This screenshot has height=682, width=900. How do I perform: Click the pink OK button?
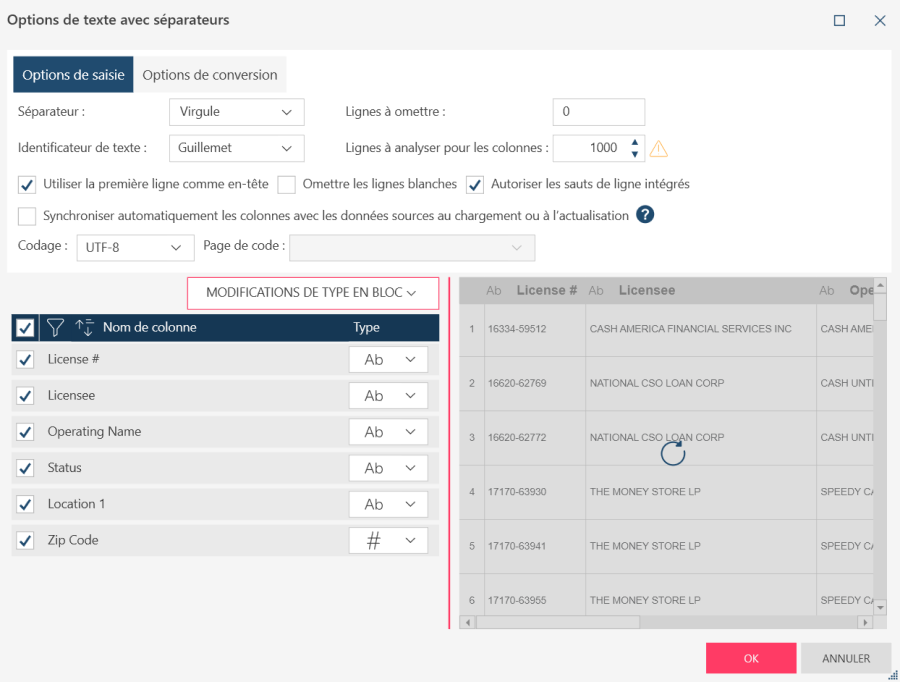[x=750, y=658]
